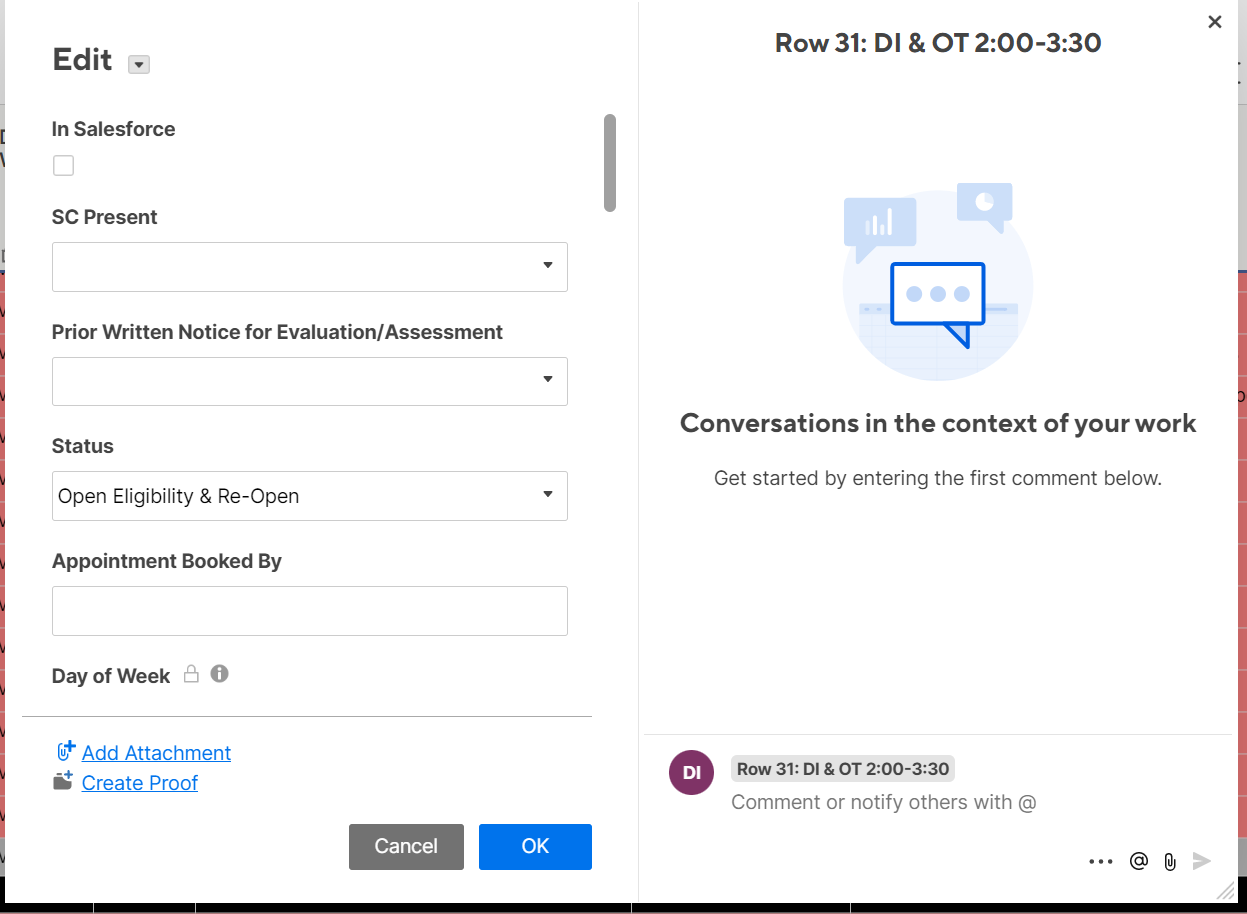Image resolution: width=1247 pixels, height=914 pixels.
Task: View the info icon next to Day of Week
Action: pyautogui.click(x=218, y=674)
